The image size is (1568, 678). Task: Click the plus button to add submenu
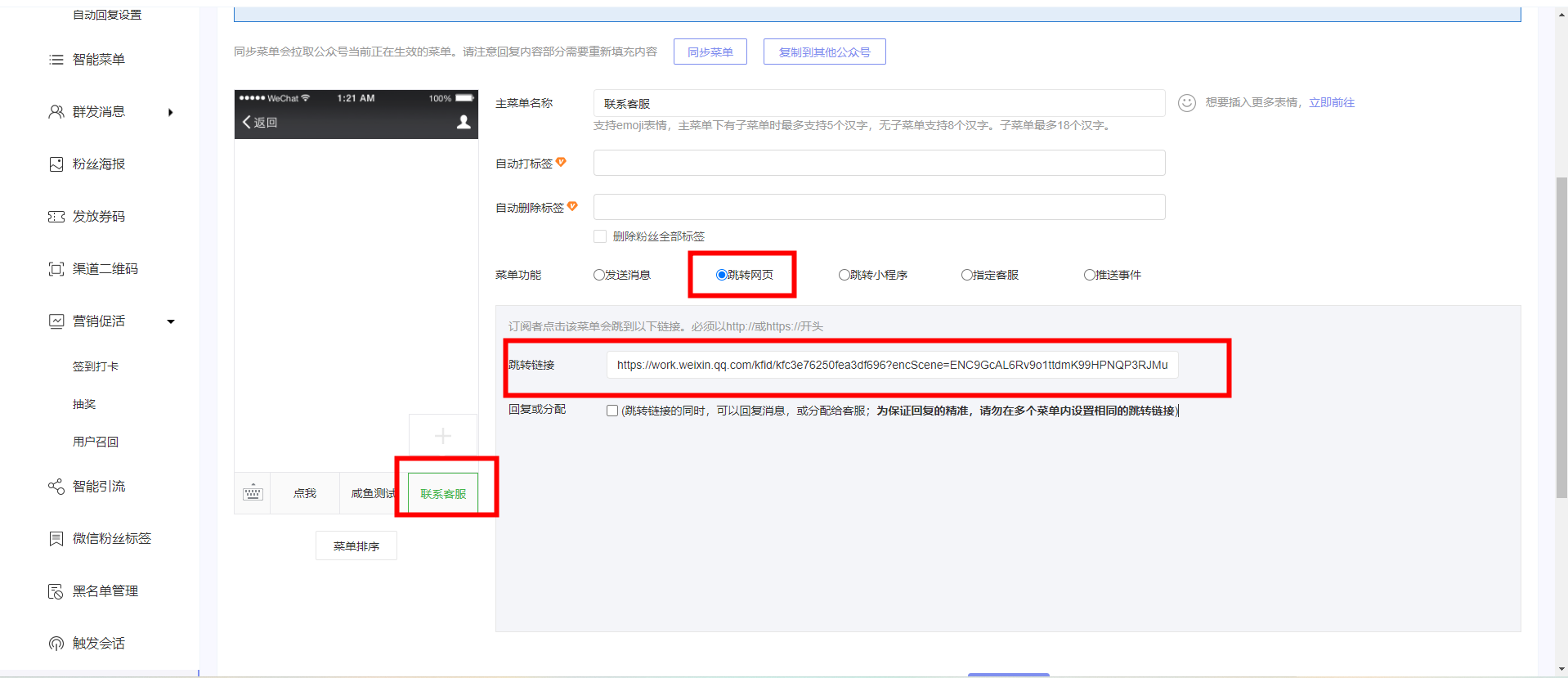(x=443, y=436)
